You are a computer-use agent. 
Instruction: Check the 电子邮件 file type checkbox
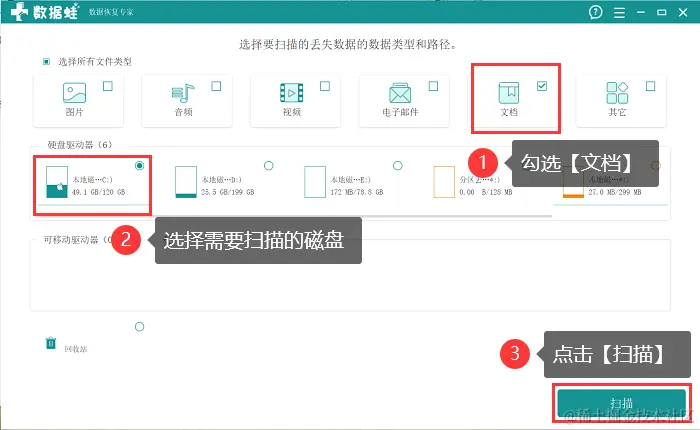tap(433, 86)
